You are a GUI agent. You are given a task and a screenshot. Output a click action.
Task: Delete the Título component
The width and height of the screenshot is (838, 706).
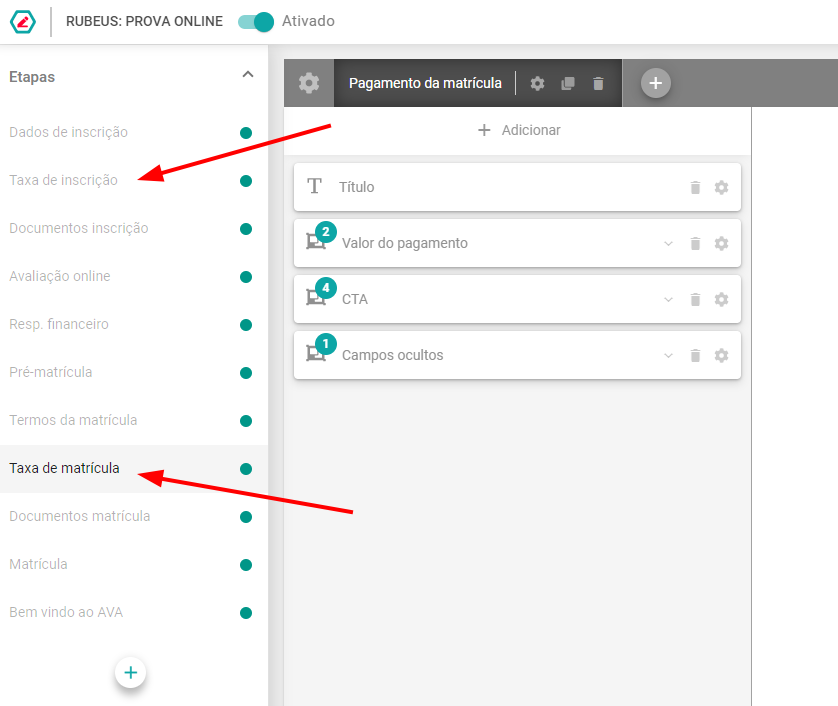[695, 188]
